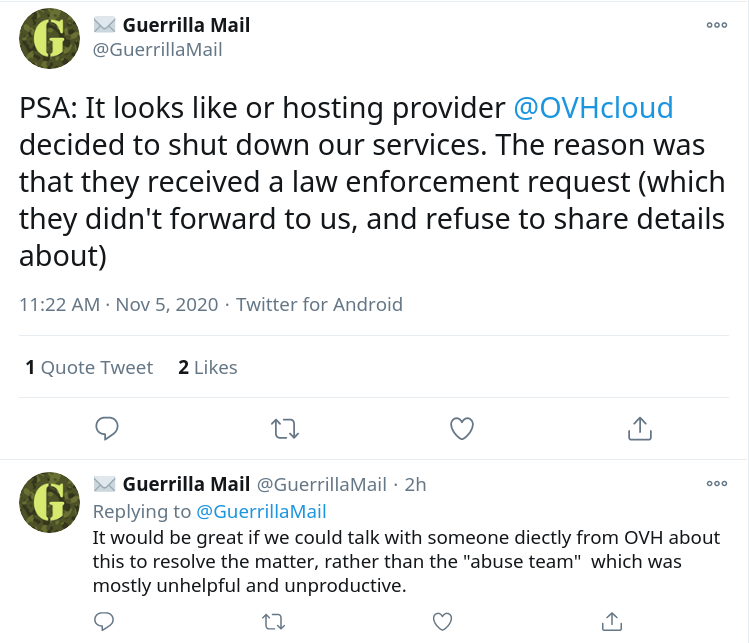Like the main PSA tweet
Viewport: 749px width, 643px height.
pos(462,428)
